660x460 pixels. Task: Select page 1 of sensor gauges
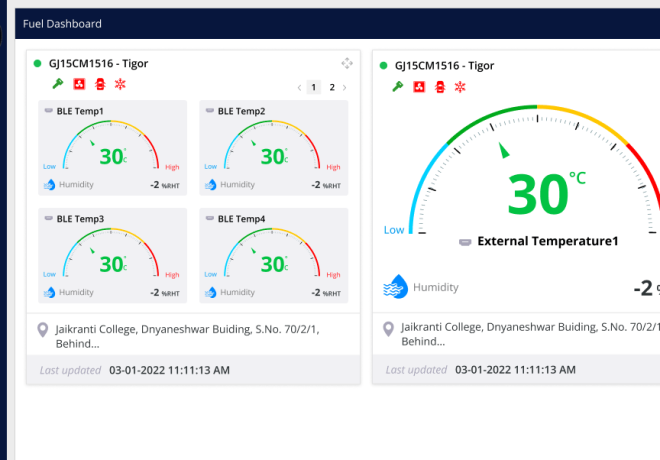point(313,88)
